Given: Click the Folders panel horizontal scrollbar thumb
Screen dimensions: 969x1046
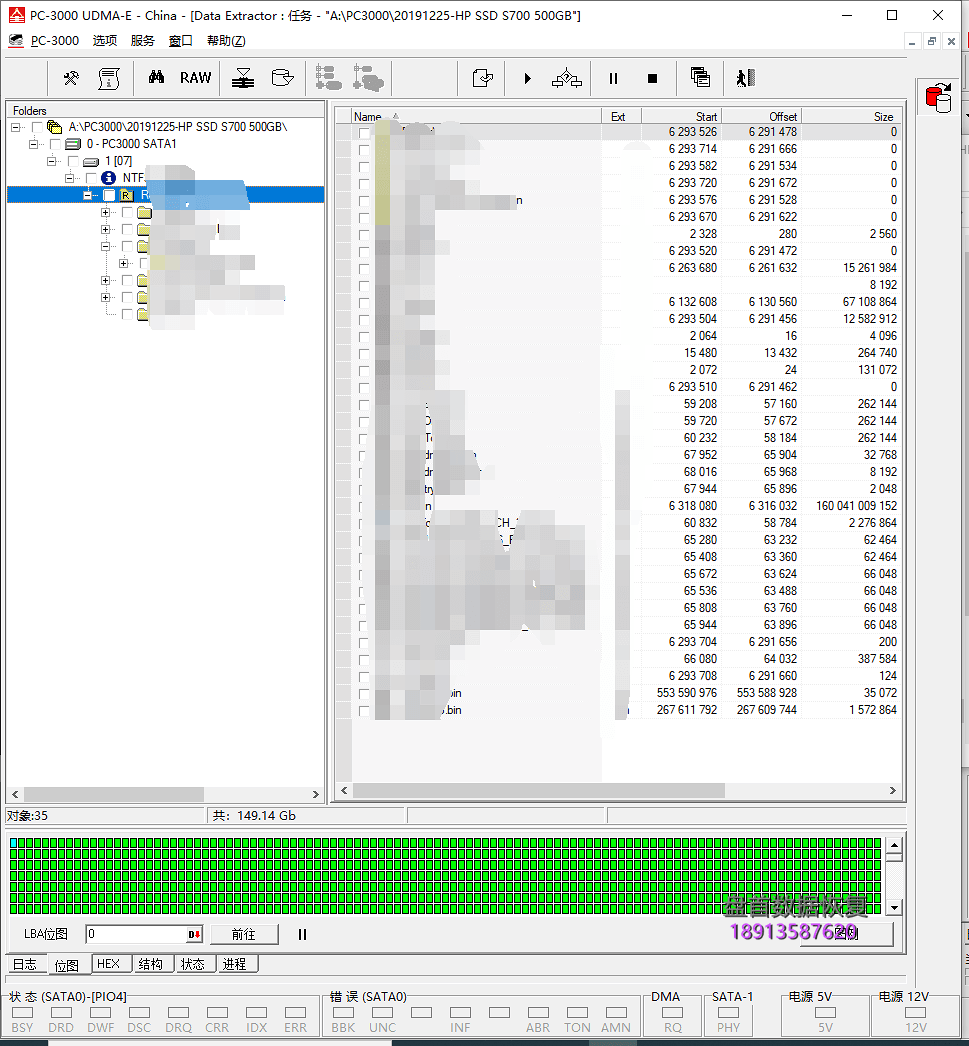Looking at the screenshot, I should pos(113,795).
